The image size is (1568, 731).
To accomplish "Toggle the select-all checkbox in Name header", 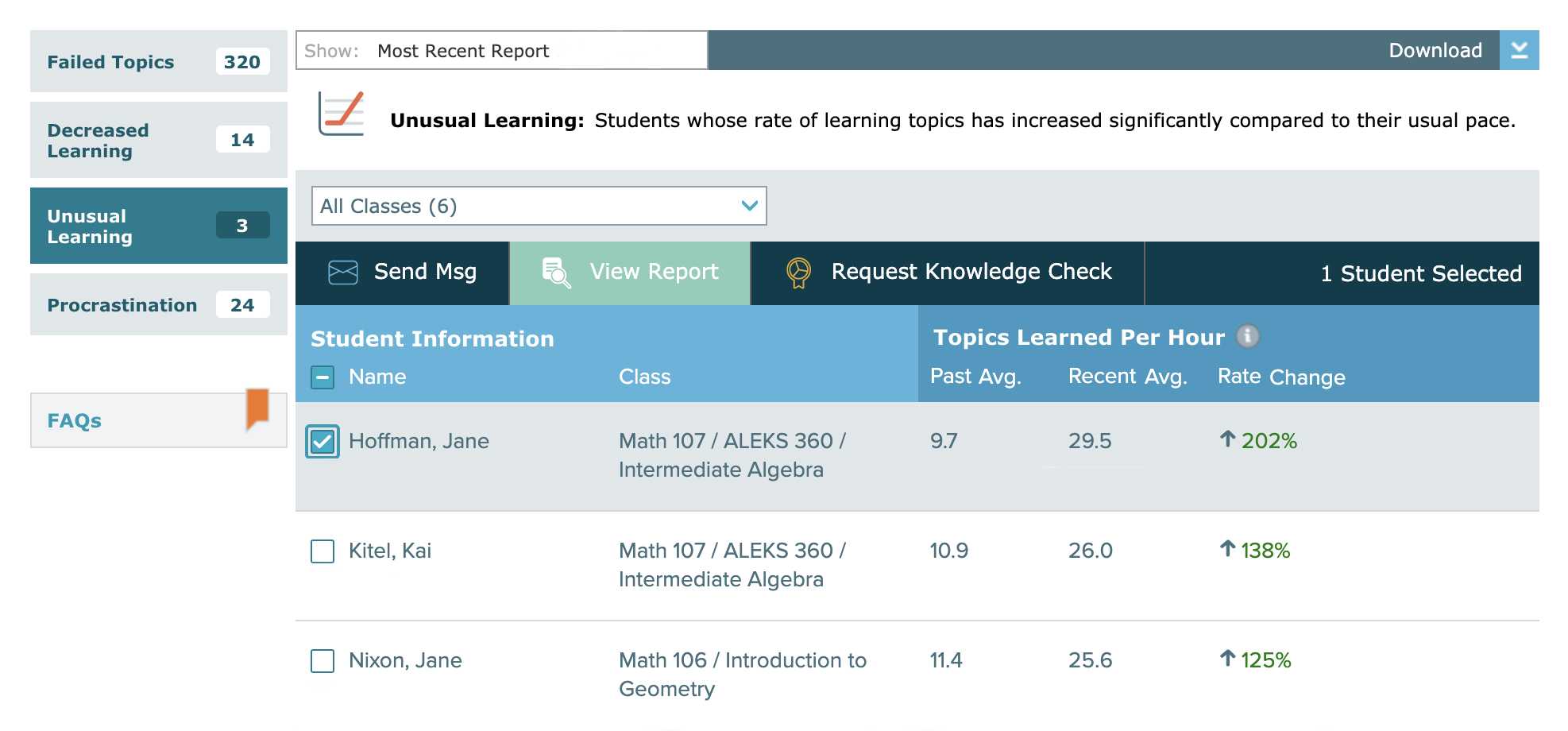I will pos(322,377).
